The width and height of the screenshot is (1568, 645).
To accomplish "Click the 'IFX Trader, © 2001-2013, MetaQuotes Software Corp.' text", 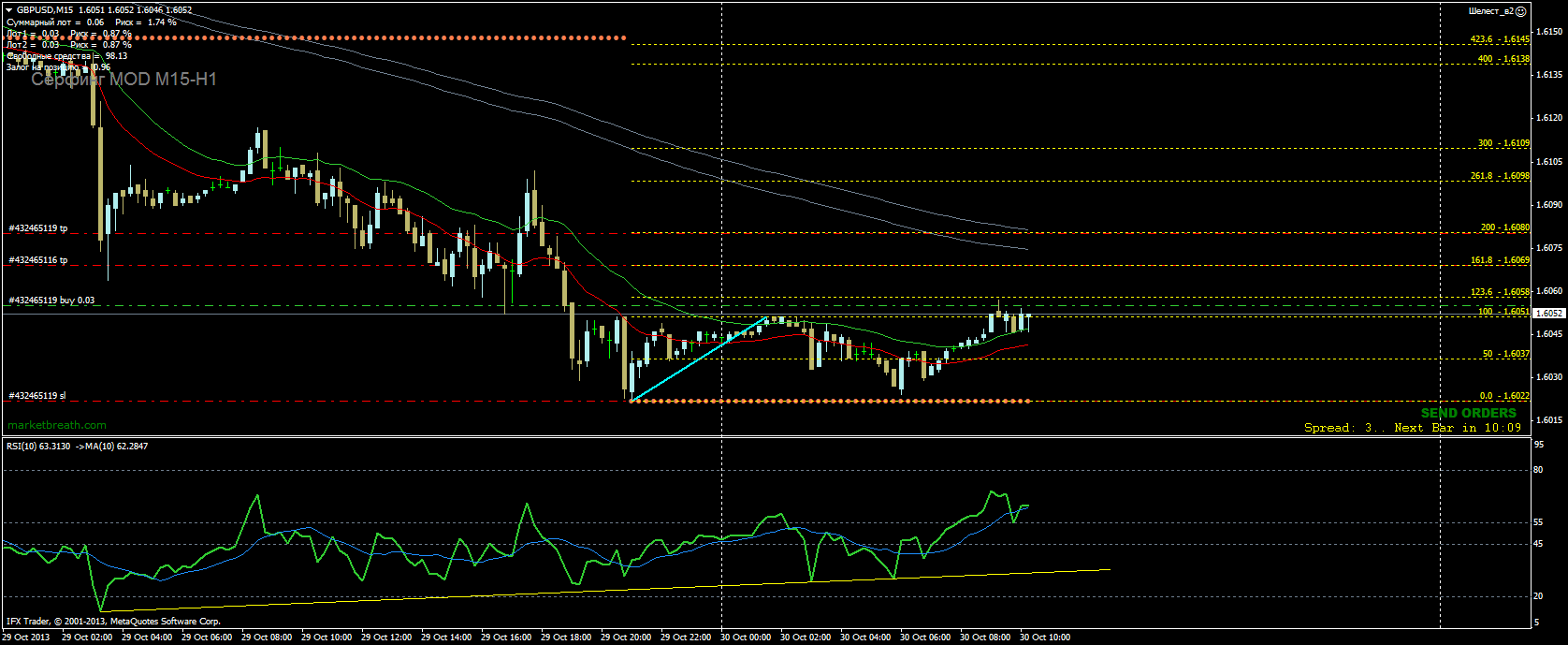I will coord(113,621).
